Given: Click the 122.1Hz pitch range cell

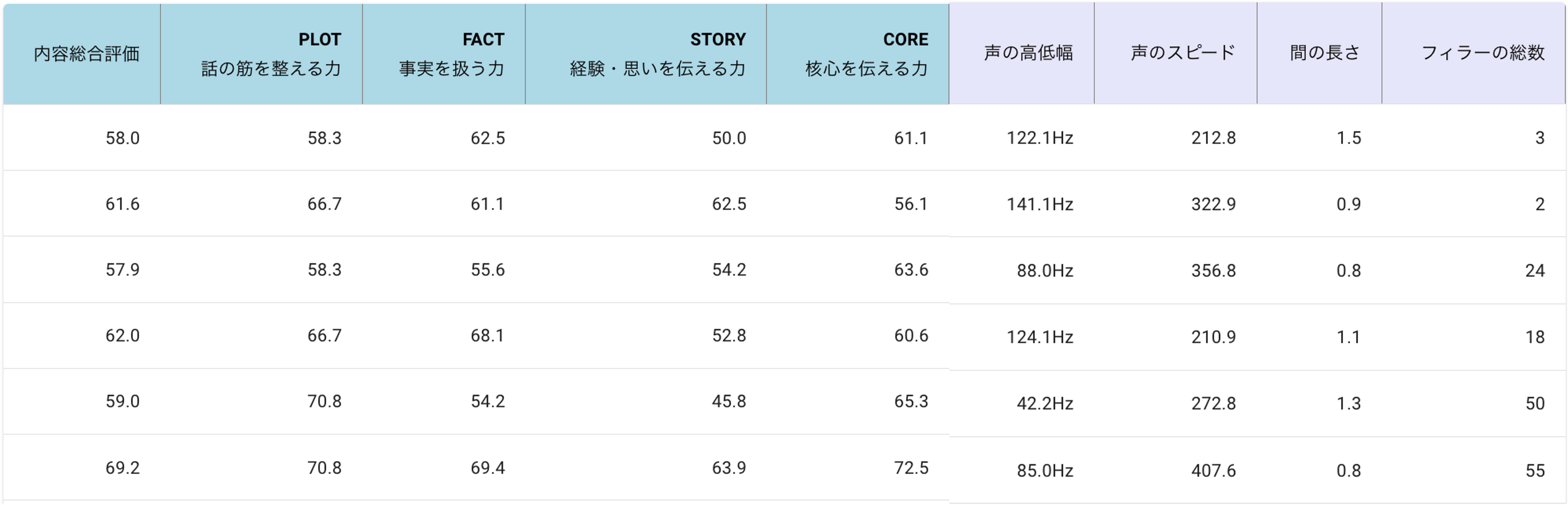Looking at the screenshot, I should tap(1039, 138).
